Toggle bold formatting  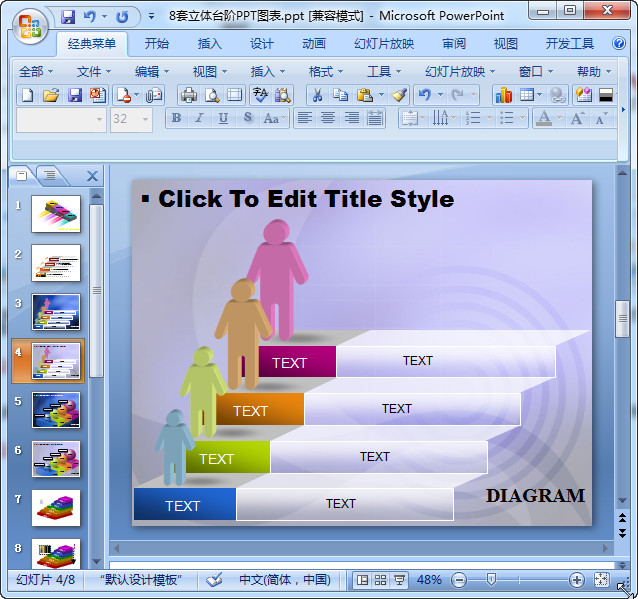(x=176, y=118)
